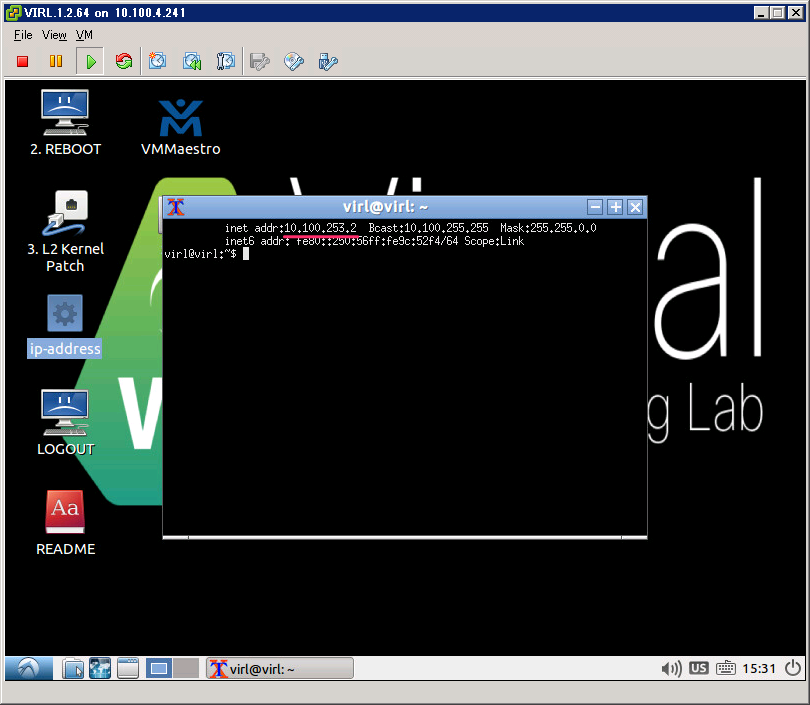
Task: Click the Revert to snapshot icon
Action: pyautogui.click(x=192, y=61)
